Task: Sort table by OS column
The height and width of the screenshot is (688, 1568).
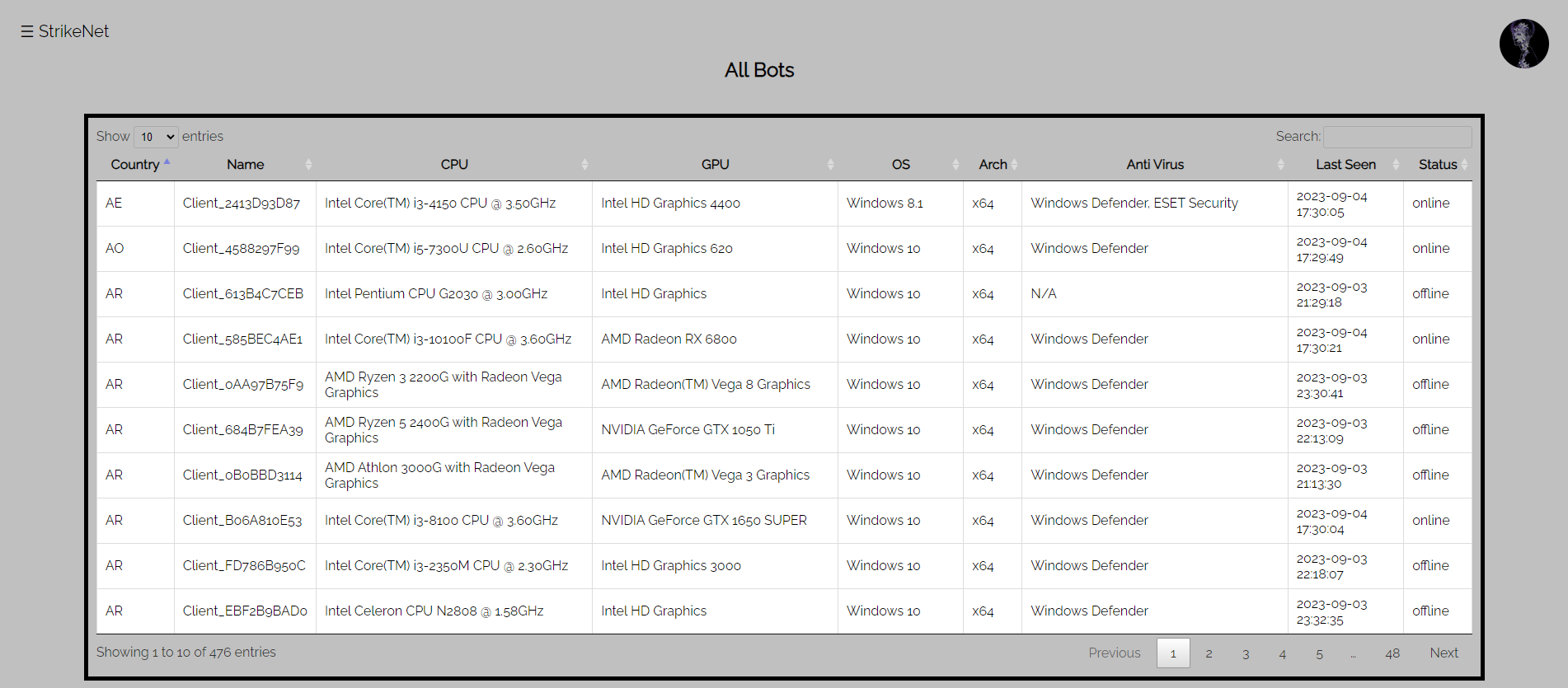Action: click(900, 165)
